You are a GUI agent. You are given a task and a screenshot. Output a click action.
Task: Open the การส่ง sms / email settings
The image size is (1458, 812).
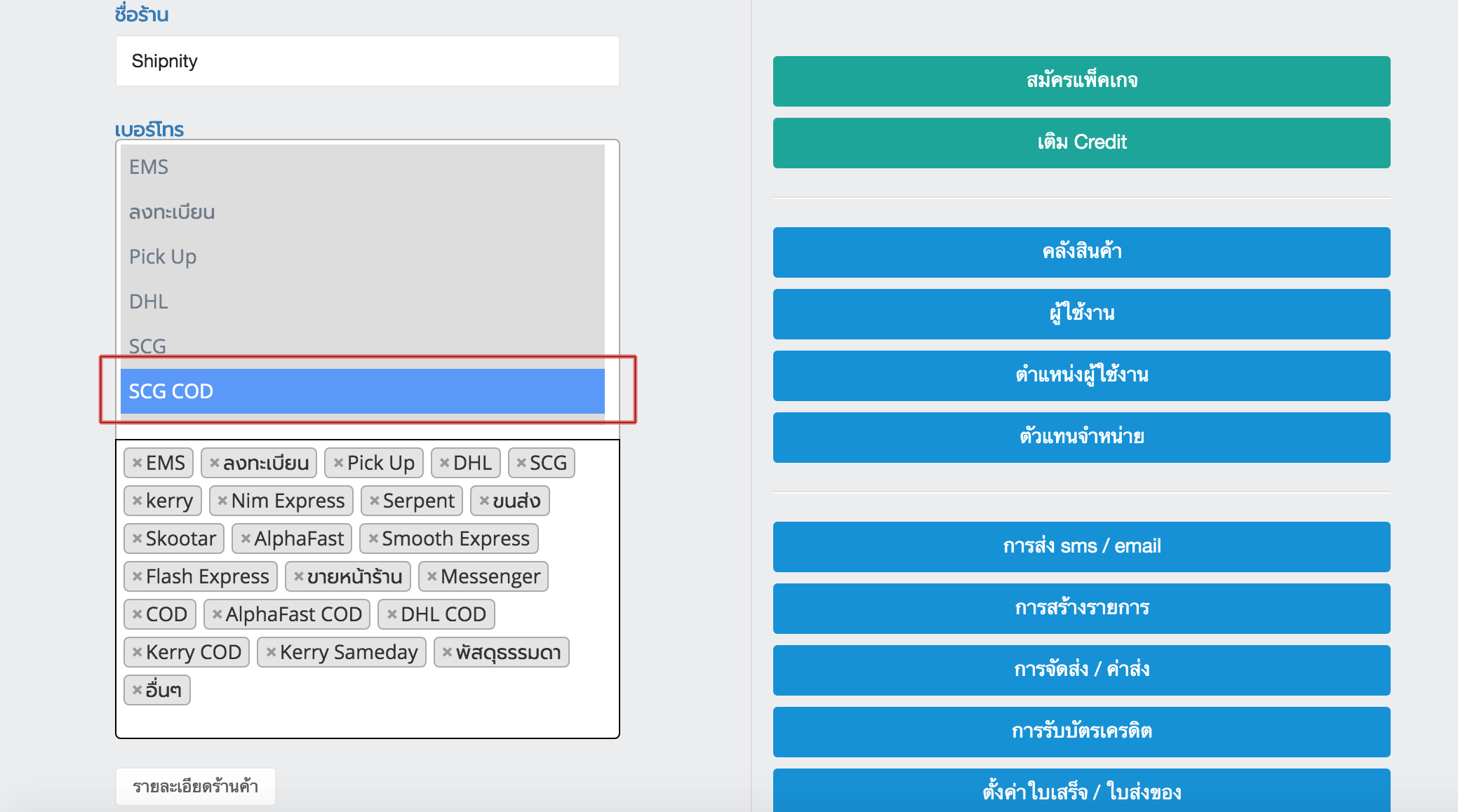pyautogui.click(x=1081, y=547)
